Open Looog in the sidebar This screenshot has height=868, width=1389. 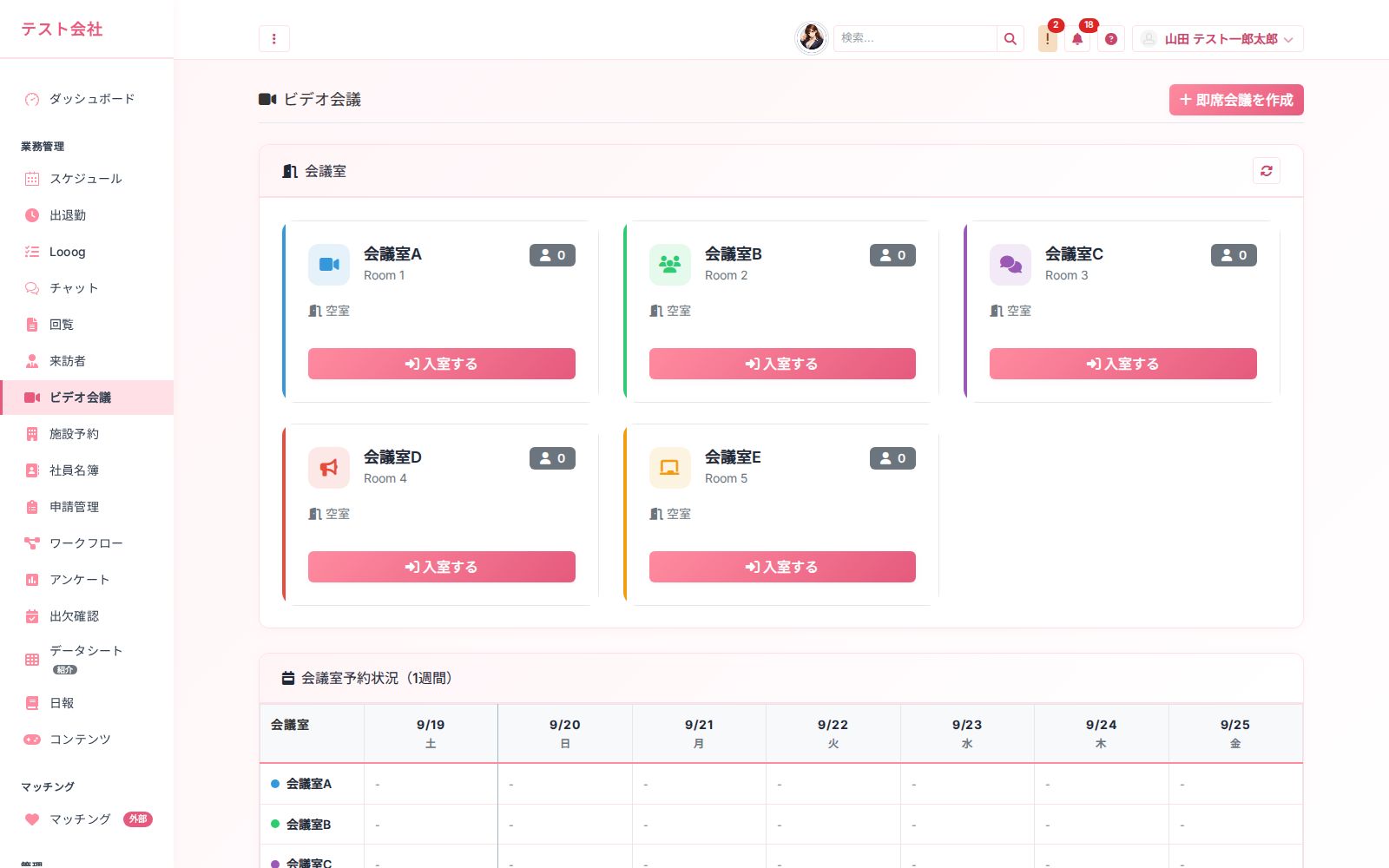click(x=87, y=252)
